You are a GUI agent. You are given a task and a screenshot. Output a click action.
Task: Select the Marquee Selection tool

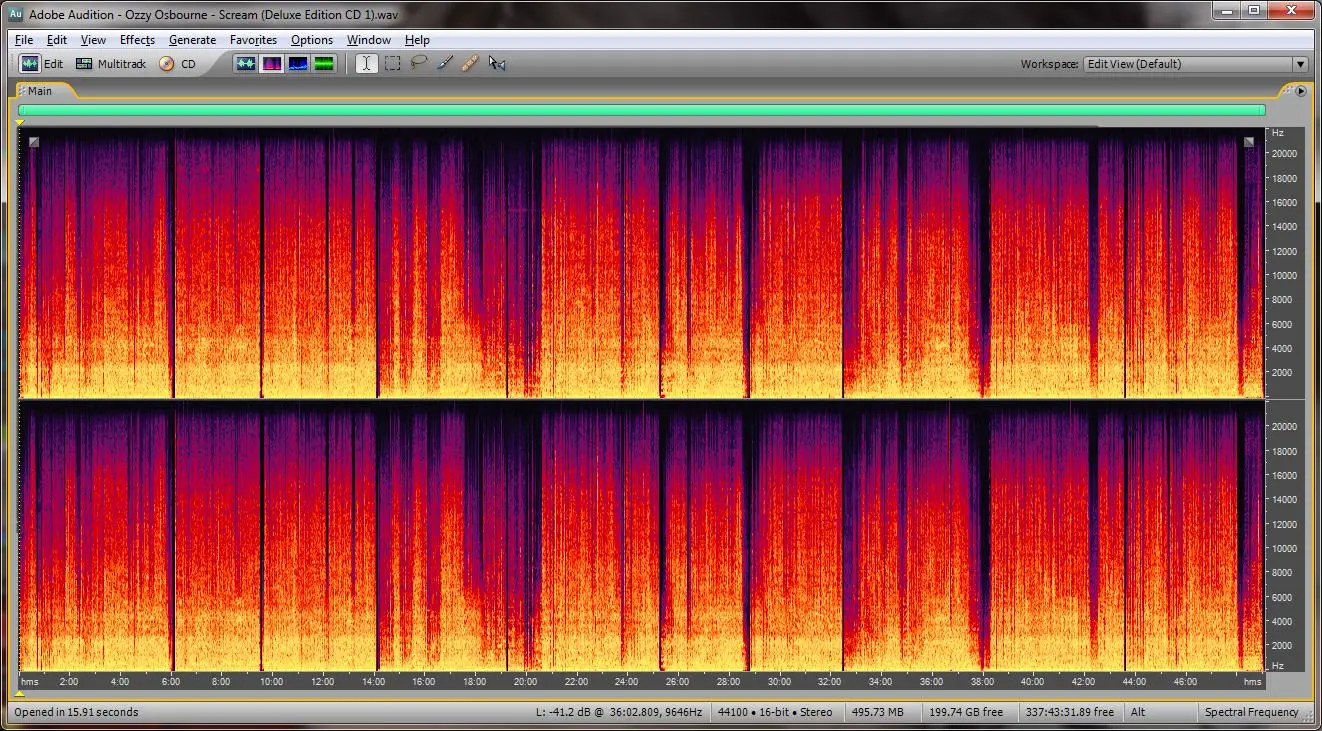(x=393, y=64)
